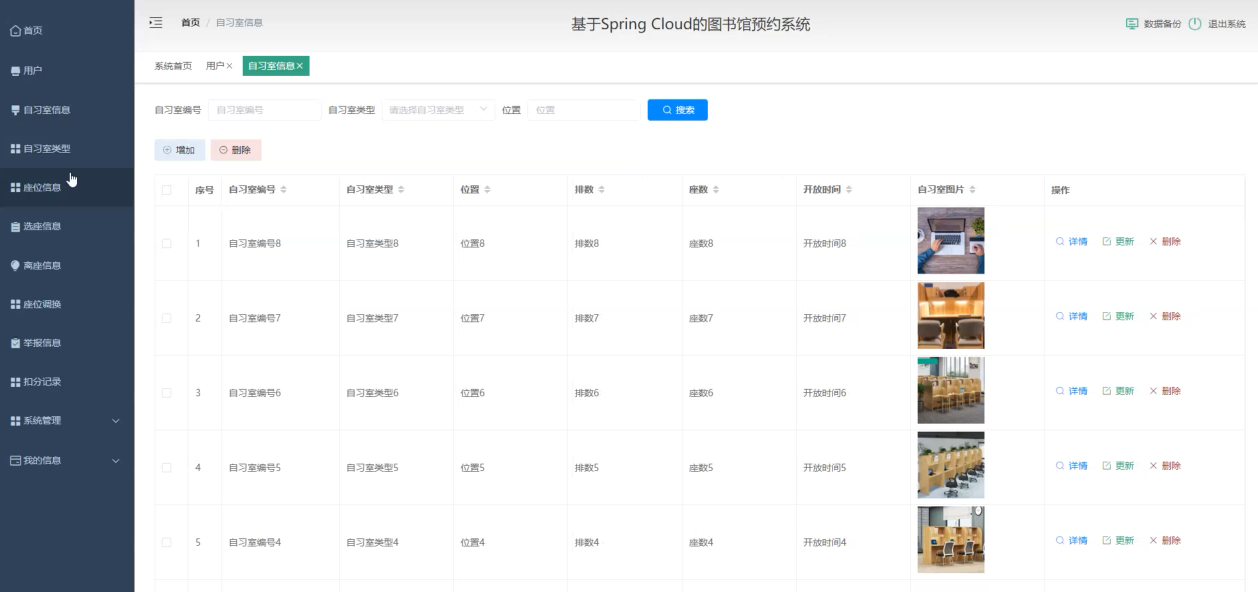Open the 自习室类型 dropdown filter
Screen dimensions: 1258x592
(438, 110)
